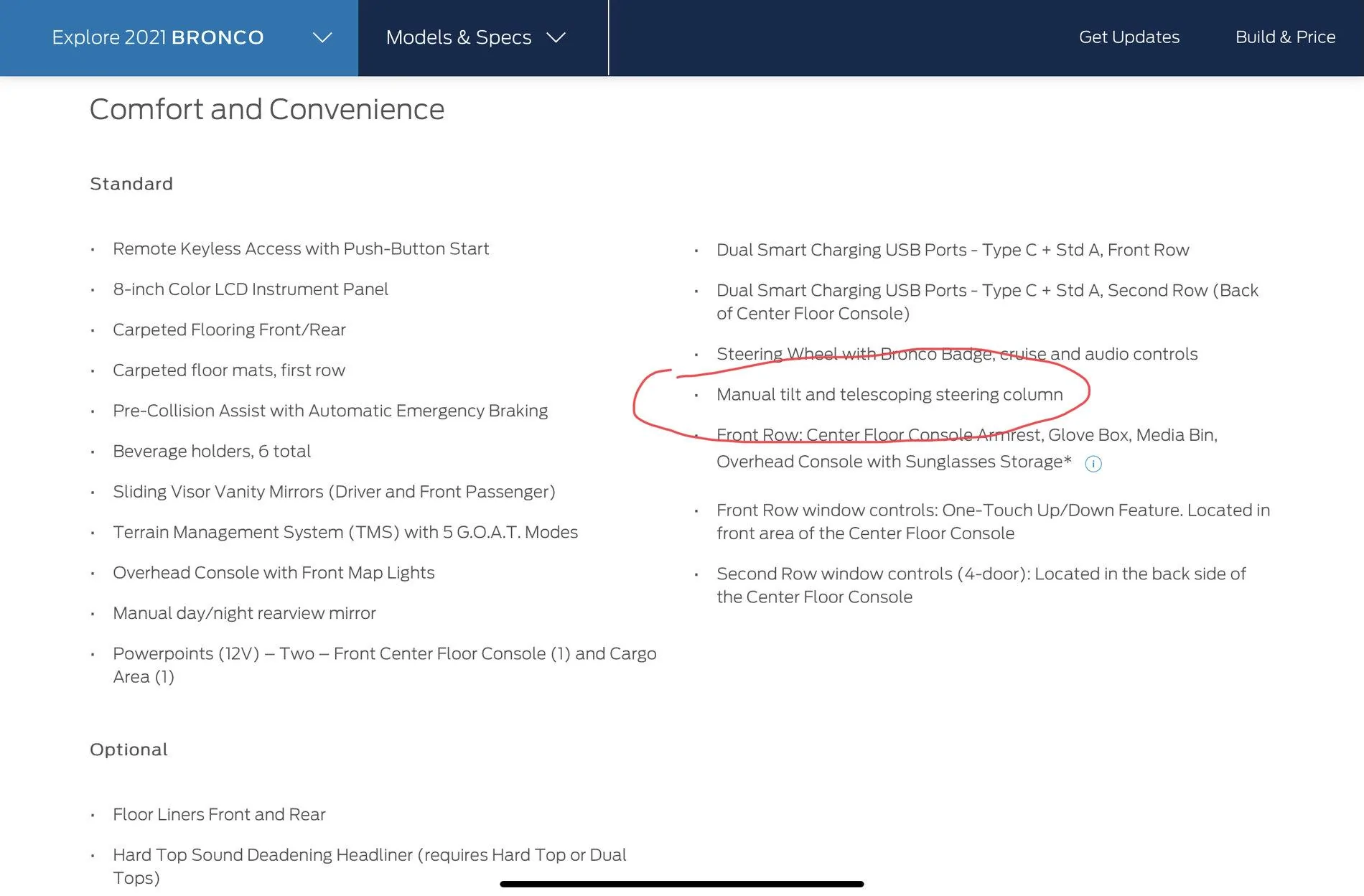Open the Models & Specs chevron
1364x896 pixels.
(556, 37)
